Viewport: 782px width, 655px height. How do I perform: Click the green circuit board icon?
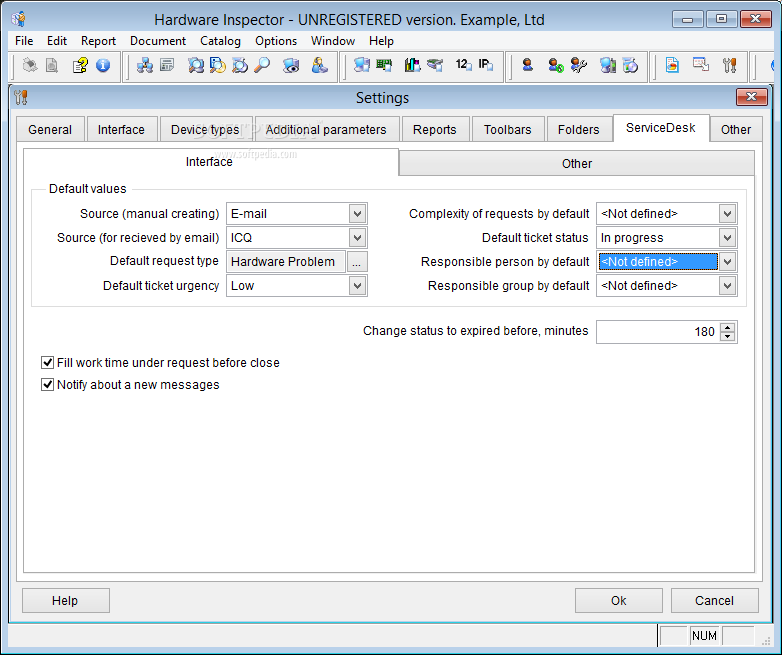tap(384, 65)
